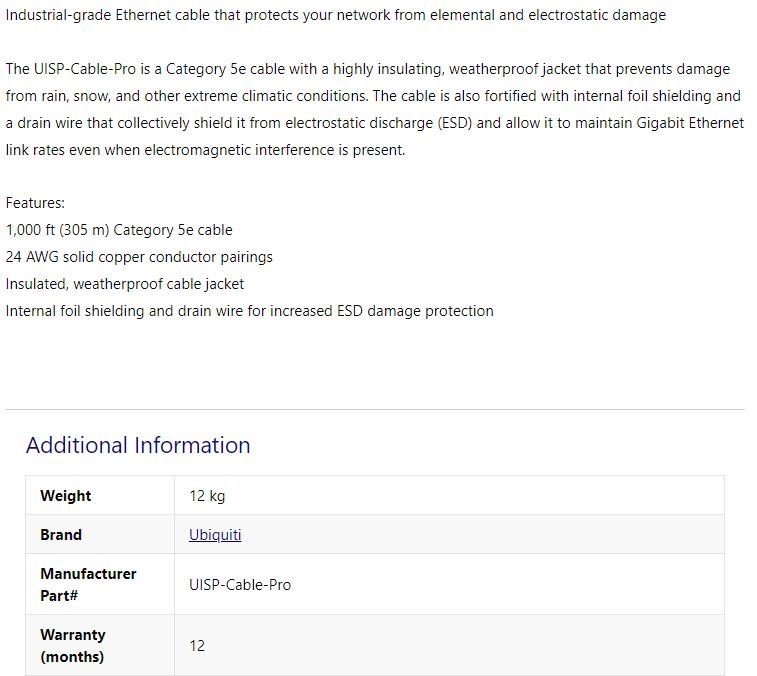The image size is (757, 676).
Task: Click the 24 AWG solid copper line
Action: (139, 256)
